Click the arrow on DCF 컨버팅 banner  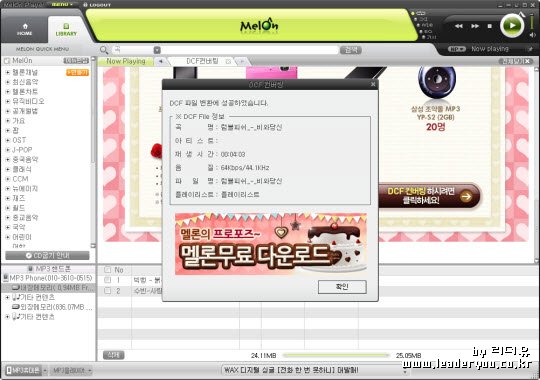coord(466,196)
